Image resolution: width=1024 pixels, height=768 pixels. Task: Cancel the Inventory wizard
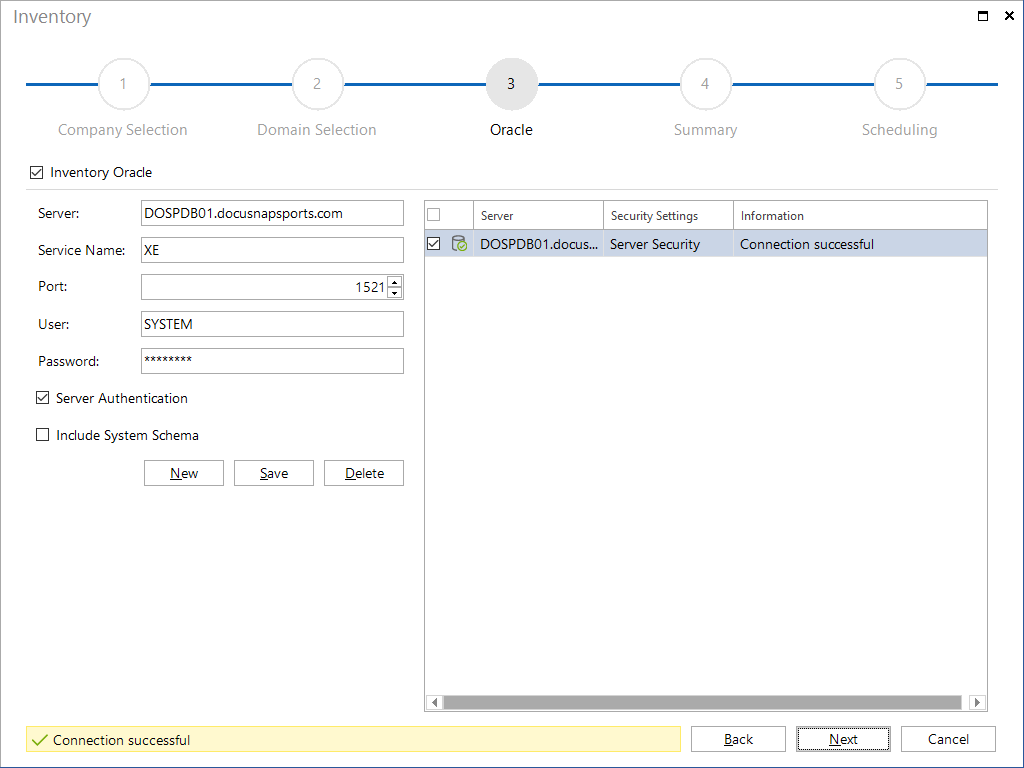pyautogui.click(x=948, y=739)
